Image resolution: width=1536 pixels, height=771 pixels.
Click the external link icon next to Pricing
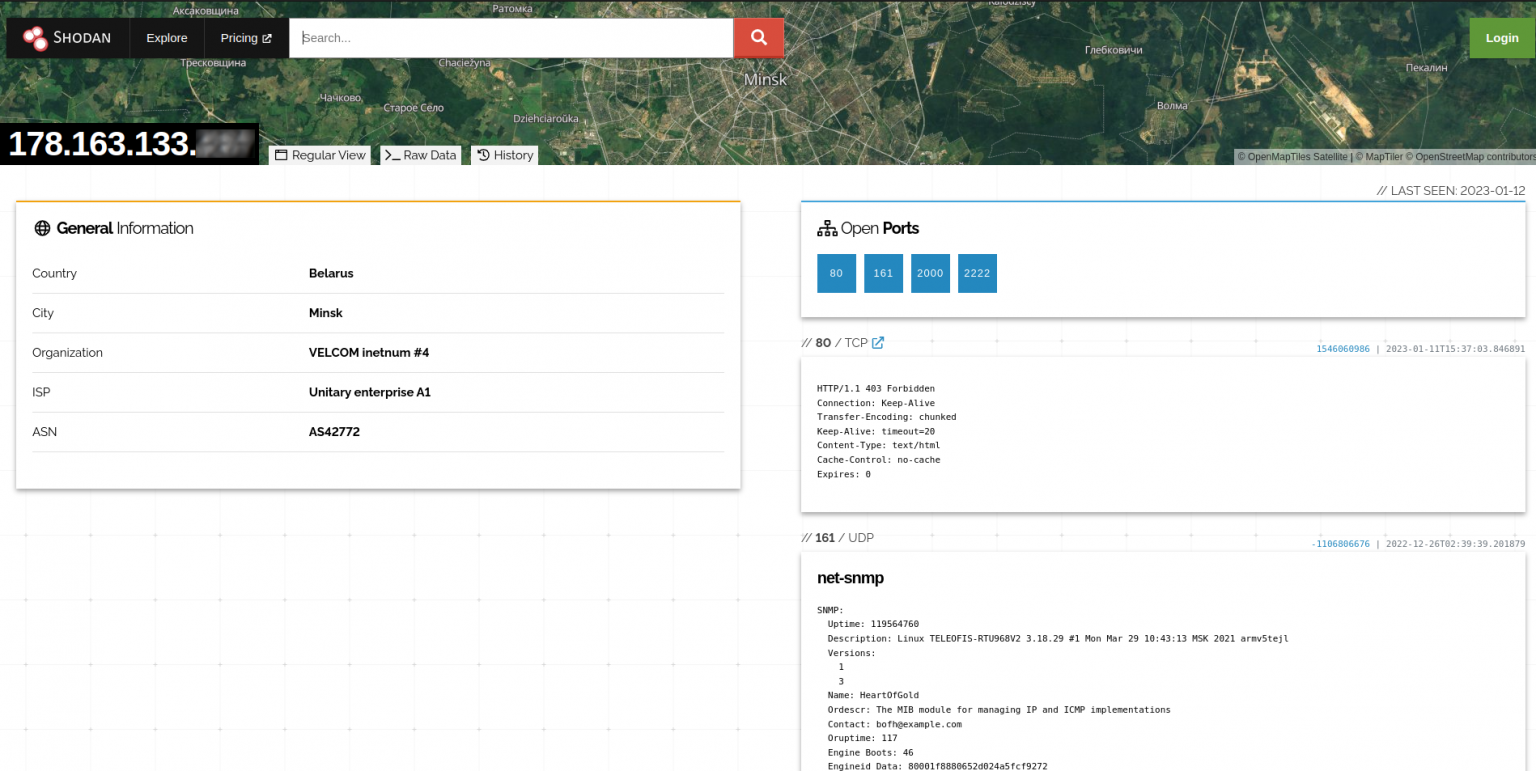click(x=267, y=39)
